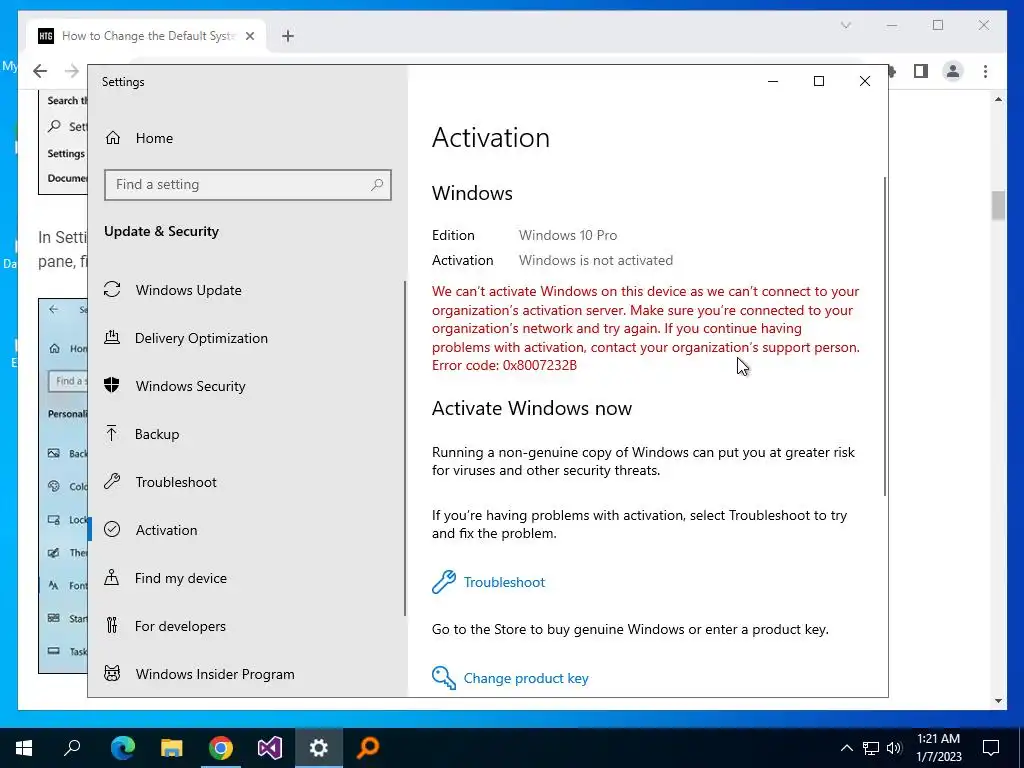Click the Windows 10 Pro edition text
Viewport: 1024px width, 768px height.
[x=568, y=235]
